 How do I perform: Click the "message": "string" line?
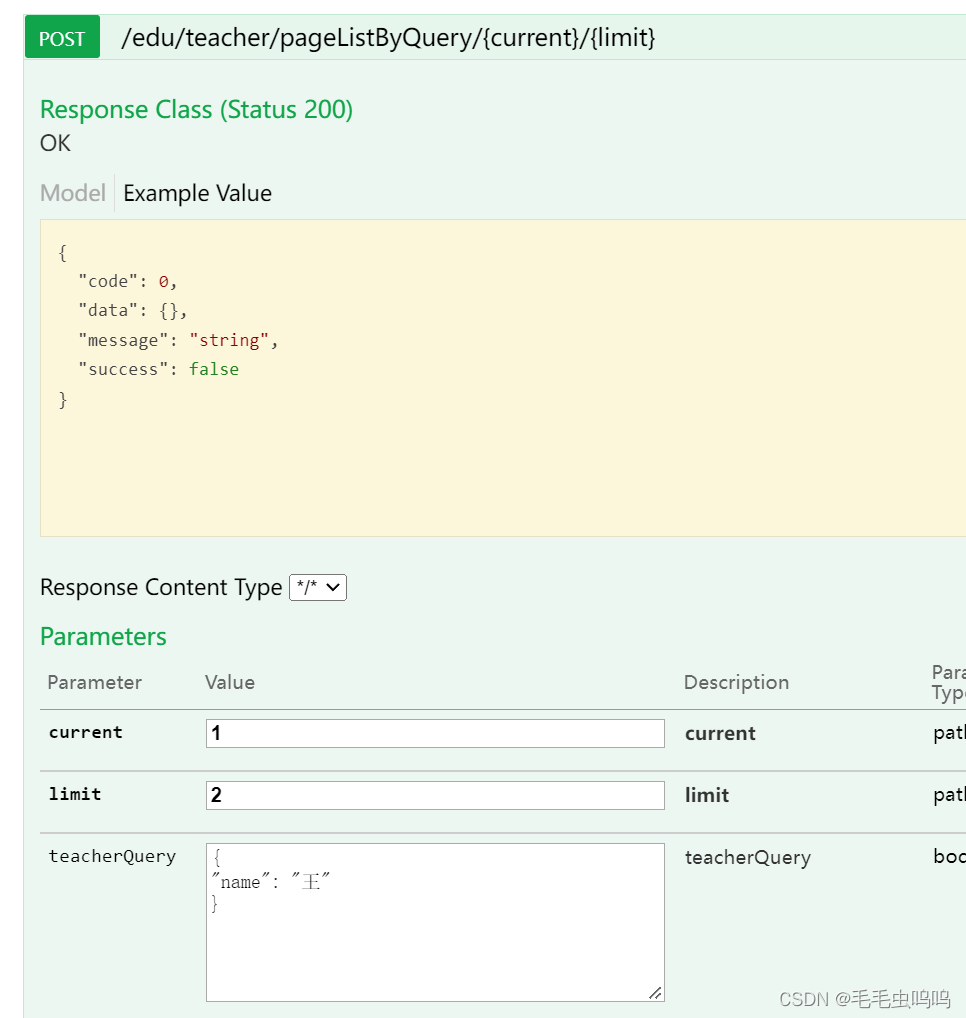pos(178,340)
